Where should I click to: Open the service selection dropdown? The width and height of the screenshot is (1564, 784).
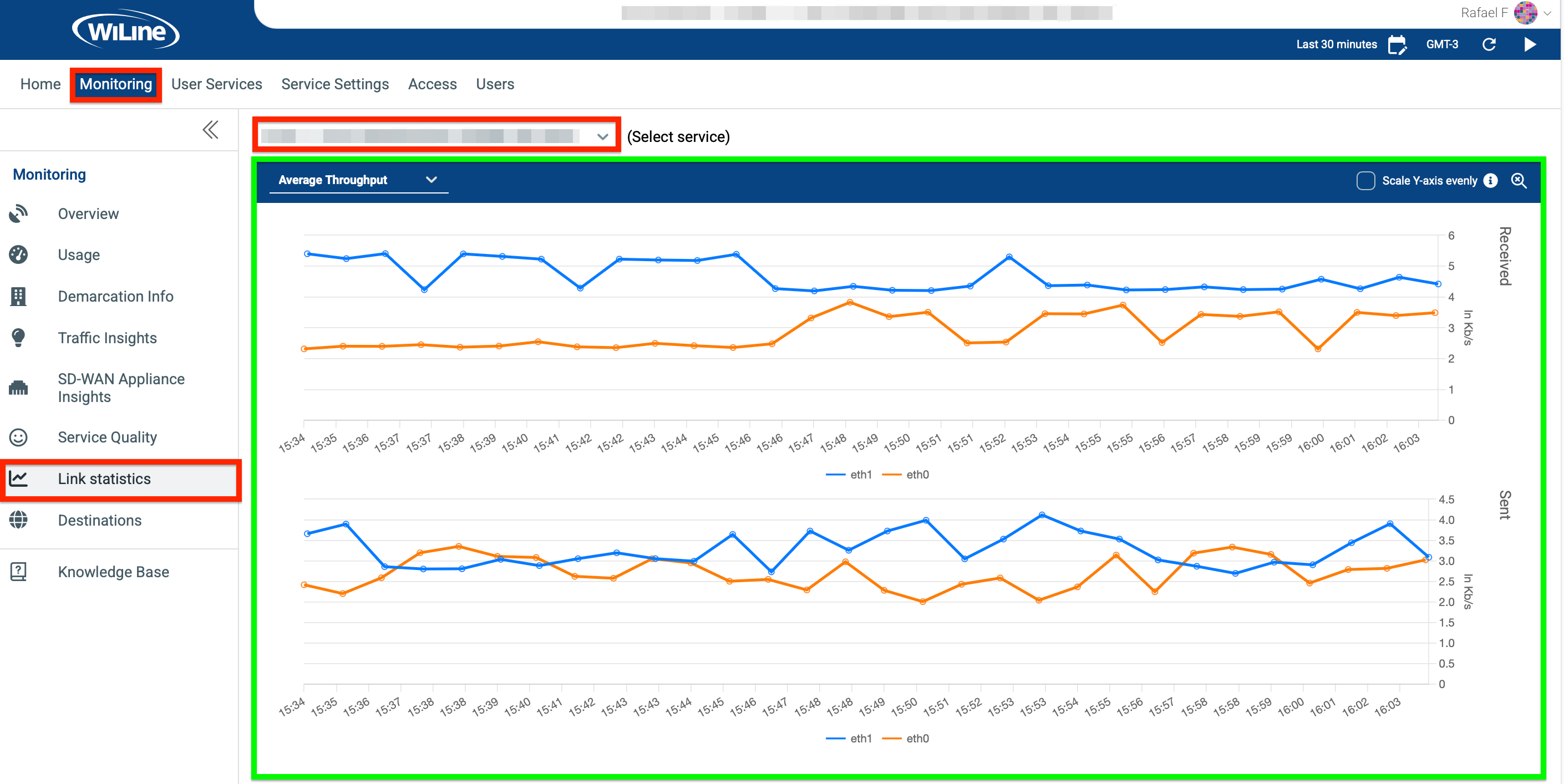click(602, 136)
